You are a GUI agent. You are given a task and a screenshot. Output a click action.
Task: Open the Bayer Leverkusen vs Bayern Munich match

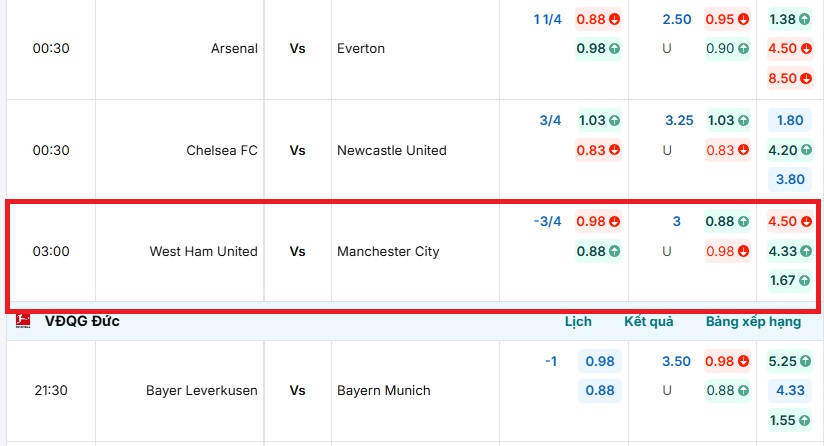297,390
